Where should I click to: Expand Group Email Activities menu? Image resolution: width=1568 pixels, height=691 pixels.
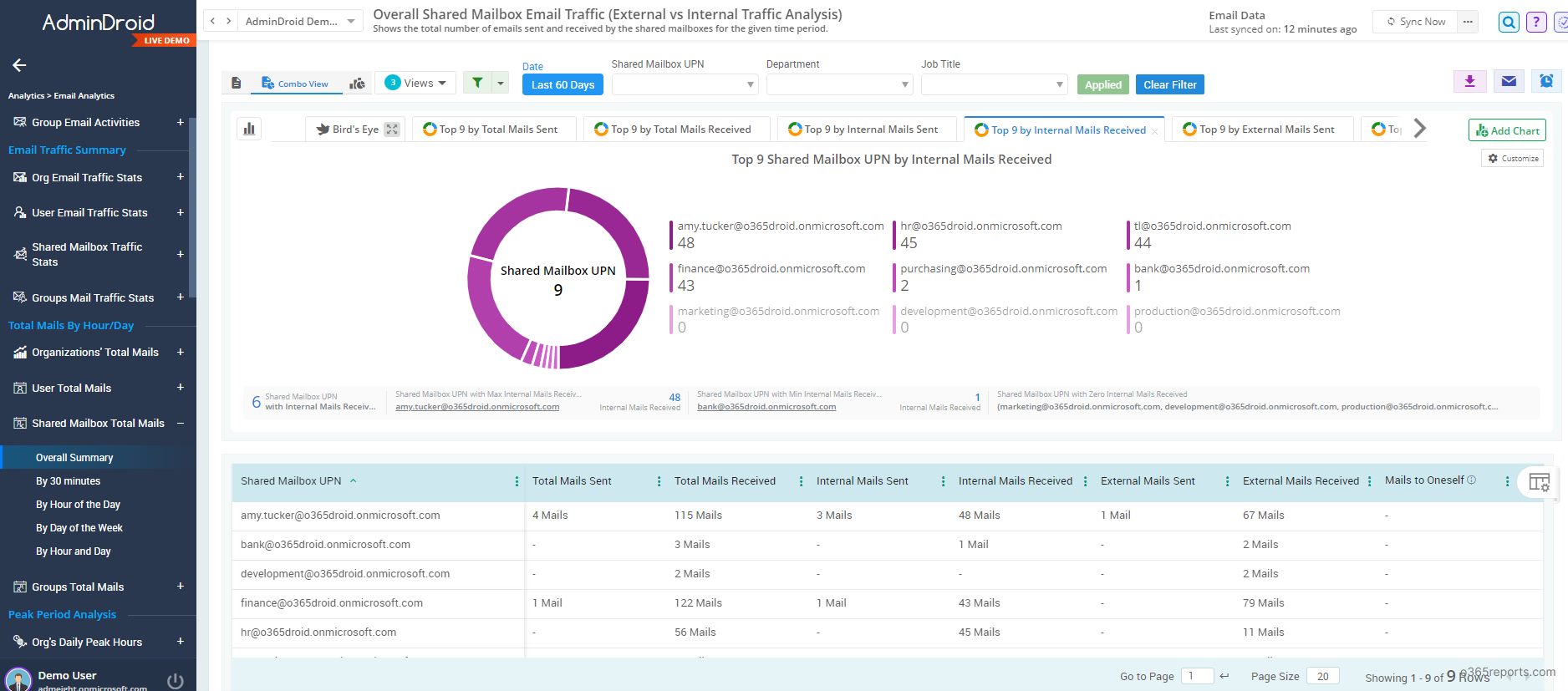(180, 122)
